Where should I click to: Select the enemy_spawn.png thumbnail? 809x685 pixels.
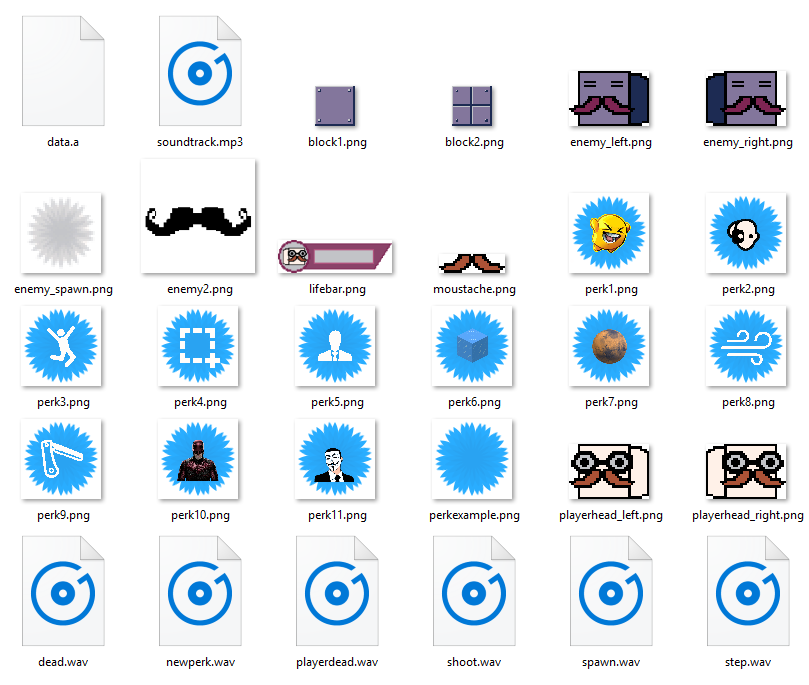click(x=61, y=233)
